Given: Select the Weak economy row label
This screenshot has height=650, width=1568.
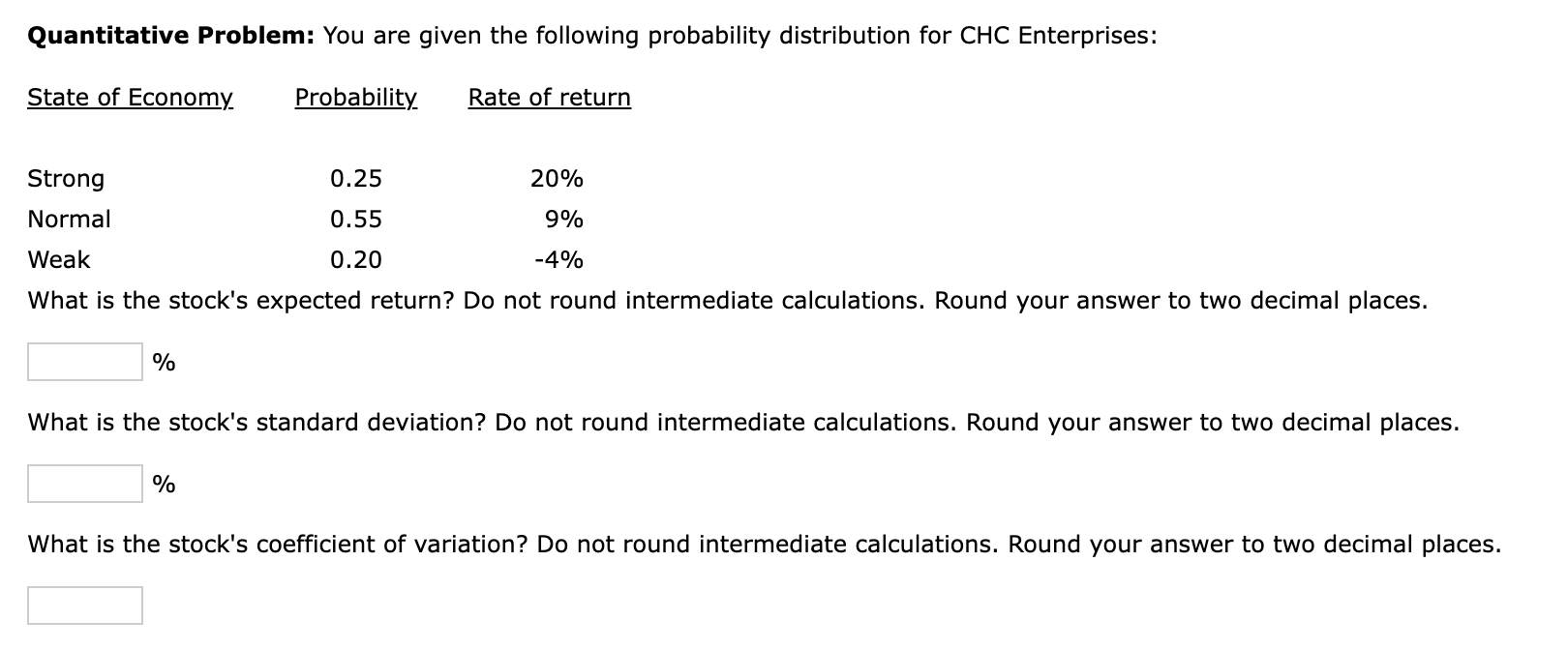Looking at the screenshot, I should coord(58,259).
